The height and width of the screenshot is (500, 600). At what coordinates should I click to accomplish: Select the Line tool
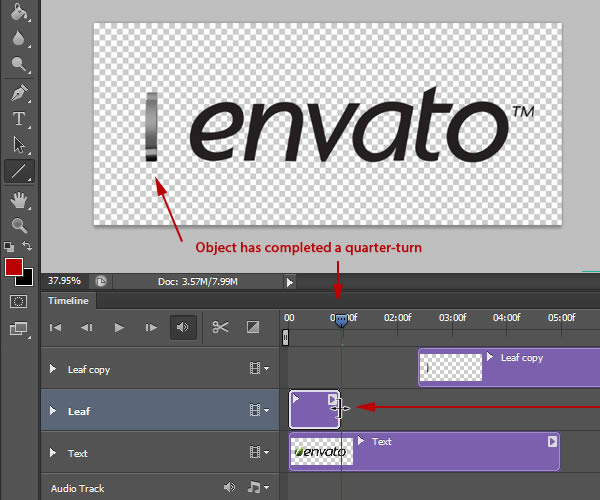pyautogui.click(x=19, y=171)
